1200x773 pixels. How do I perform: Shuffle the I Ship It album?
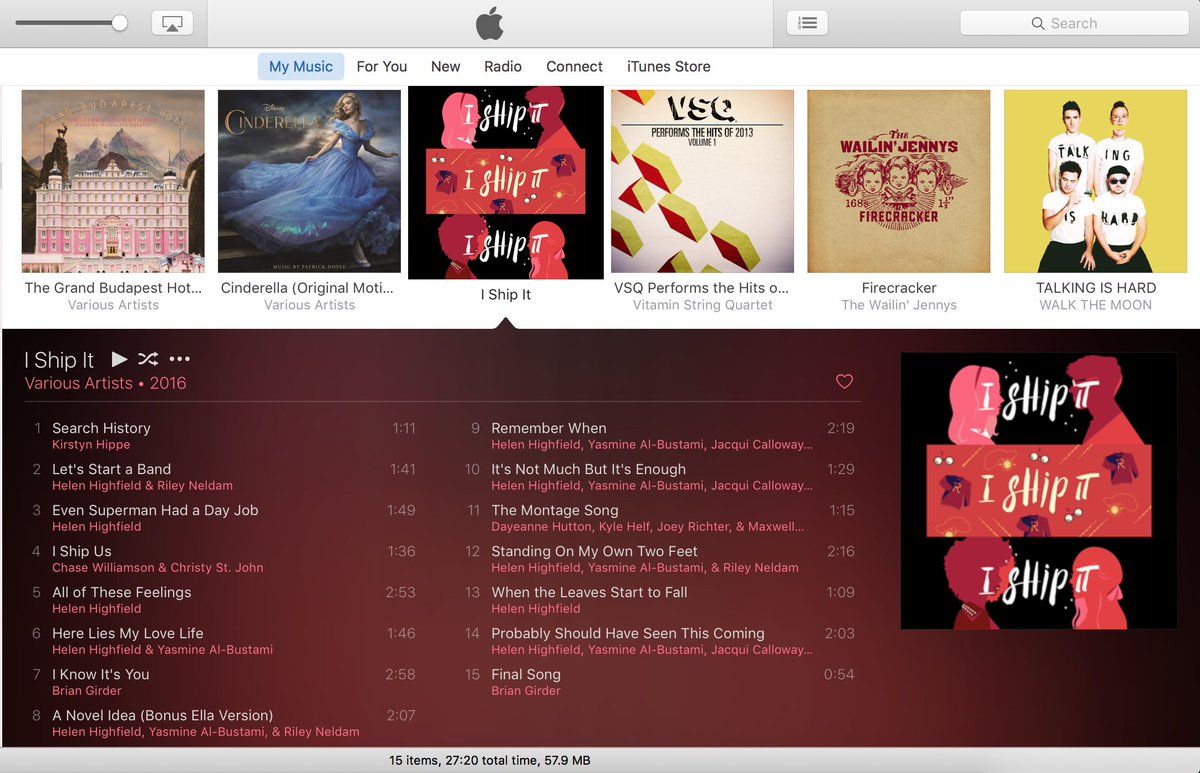pos(148,359)
